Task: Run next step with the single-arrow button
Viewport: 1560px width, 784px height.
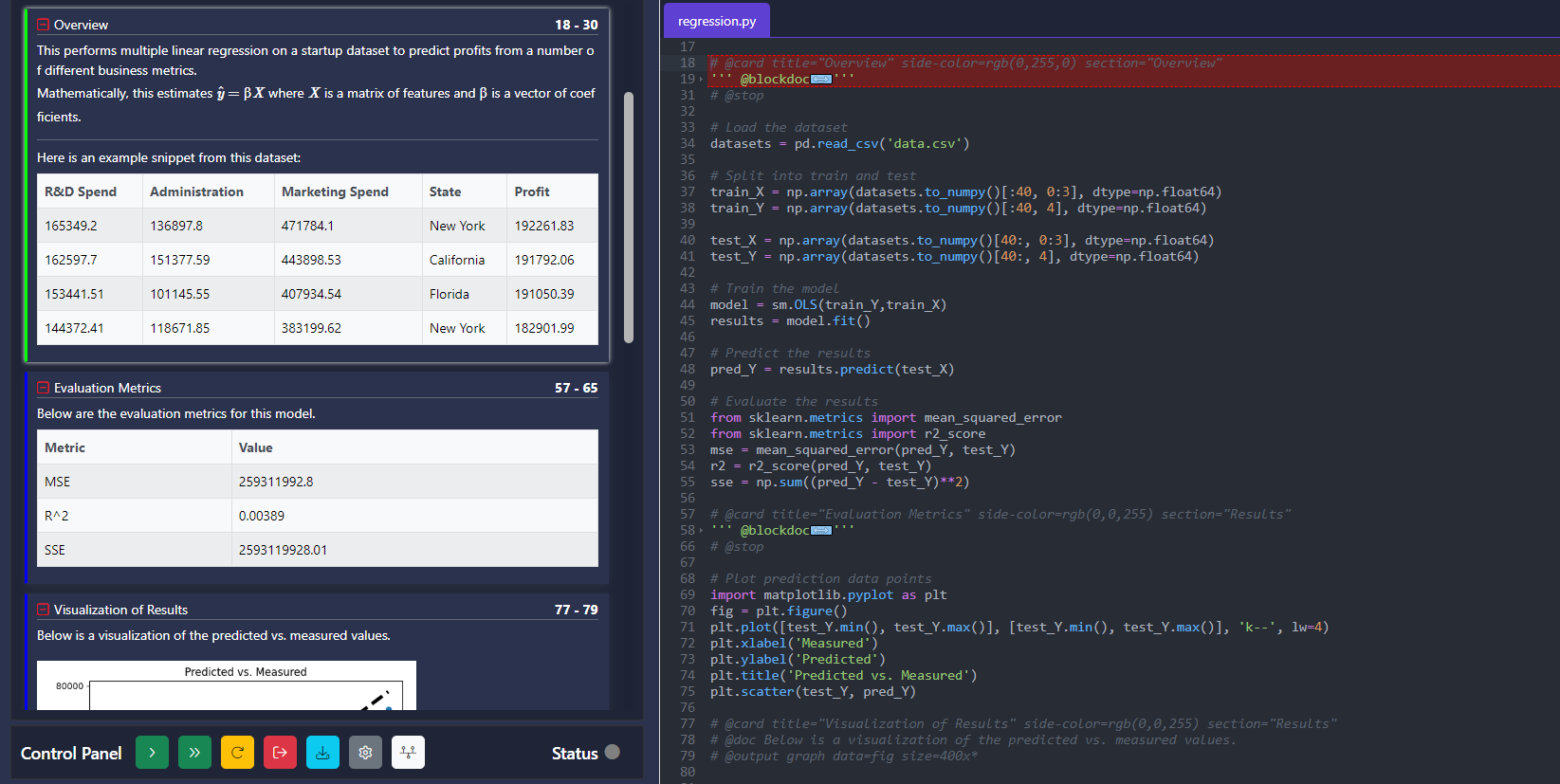Action: pyautogui.click(x=152, y=753)
